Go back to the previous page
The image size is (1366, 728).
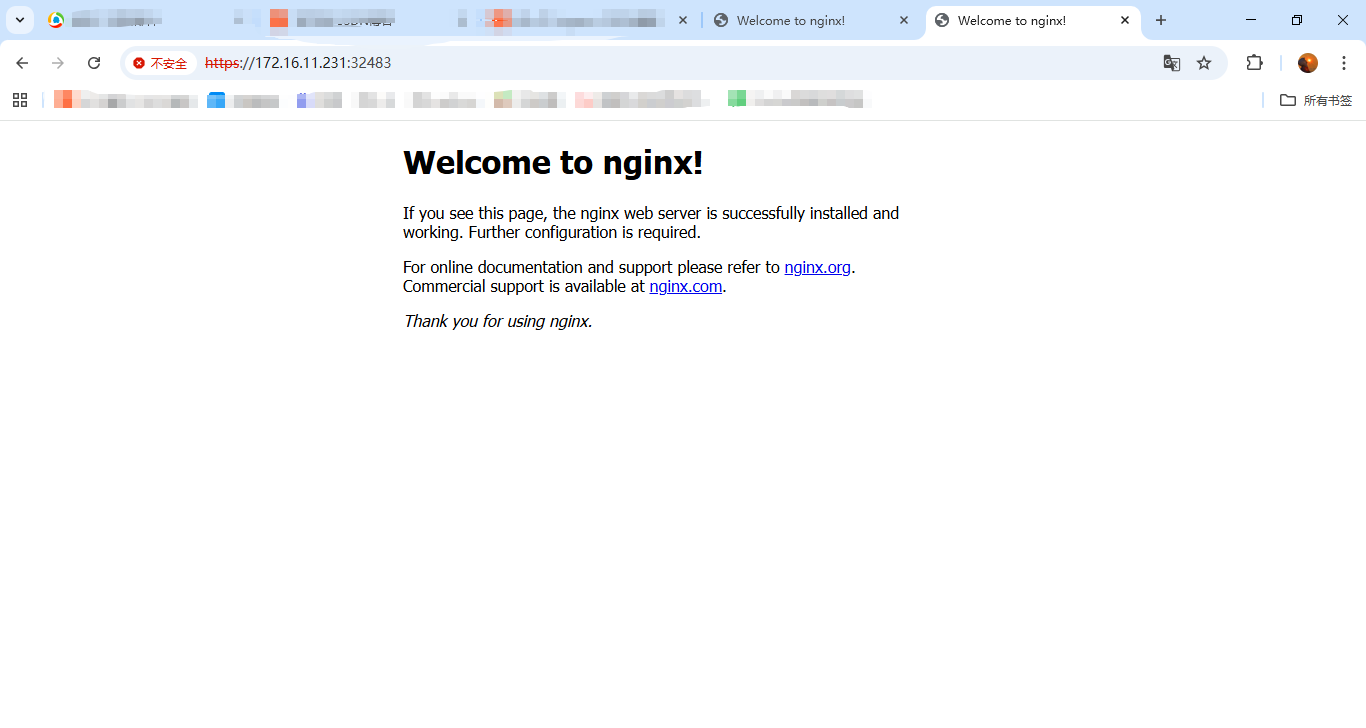point(22,63)
